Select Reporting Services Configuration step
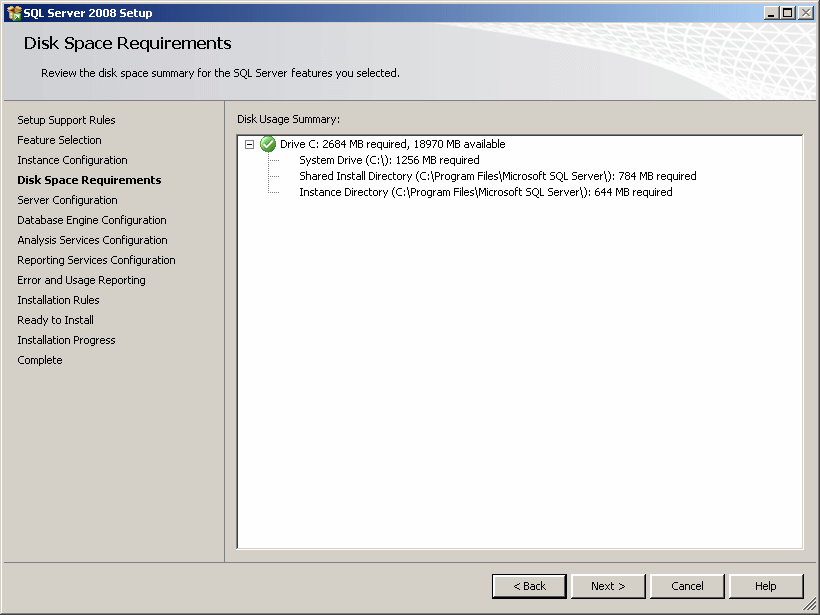The image size is (820, 615). click(96, 260)
